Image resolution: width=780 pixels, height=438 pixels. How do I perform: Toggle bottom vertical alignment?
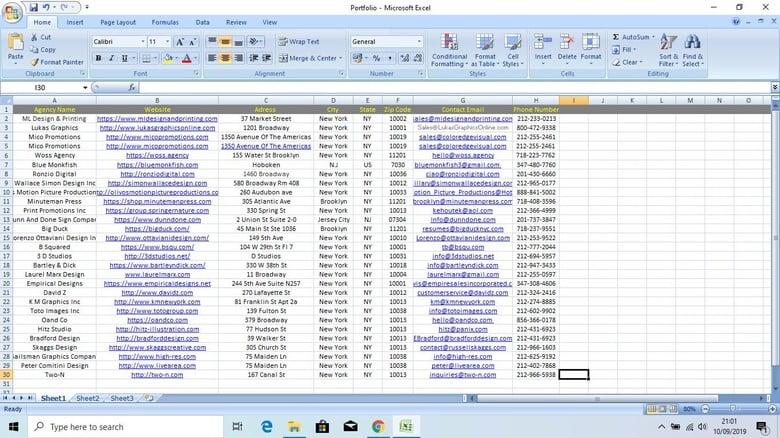(238, 42)
